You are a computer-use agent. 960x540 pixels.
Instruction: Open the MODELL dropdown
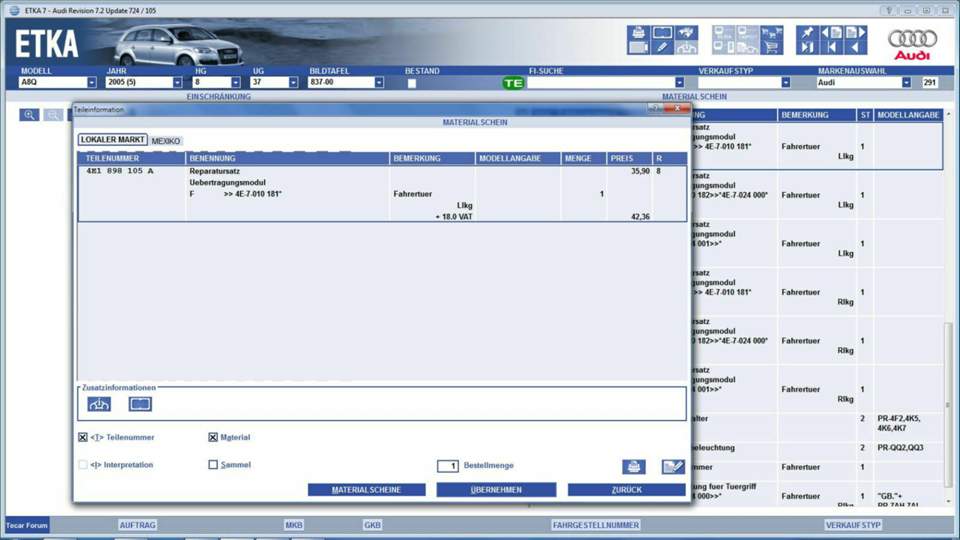pos(91,82)
